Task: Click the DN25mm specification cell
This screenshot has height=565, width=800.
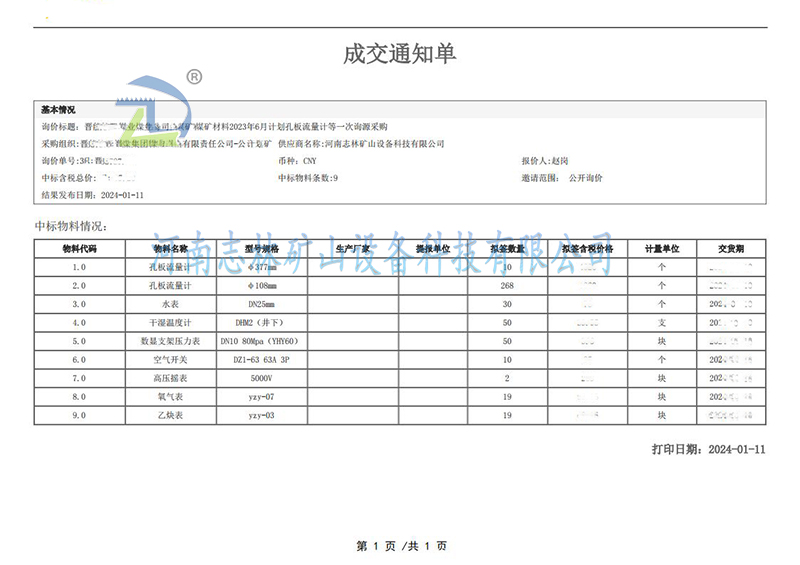Action: tap(262, 304)
